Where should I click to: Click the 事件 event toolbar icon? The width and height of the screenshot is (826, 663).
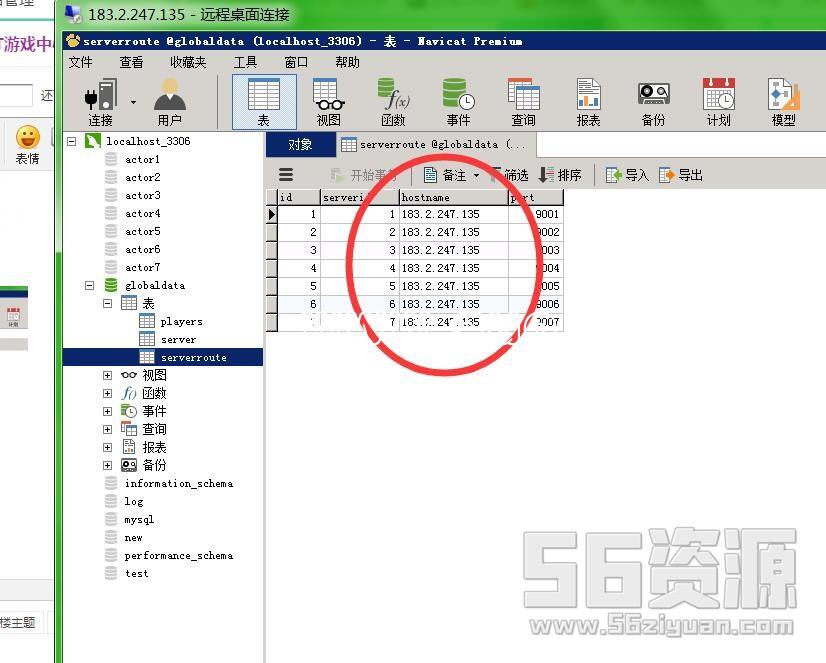tap(458, 102)
